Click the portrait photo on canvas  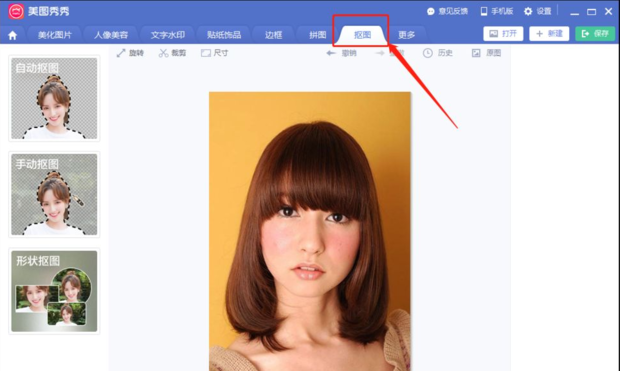[x=310, y=231]
